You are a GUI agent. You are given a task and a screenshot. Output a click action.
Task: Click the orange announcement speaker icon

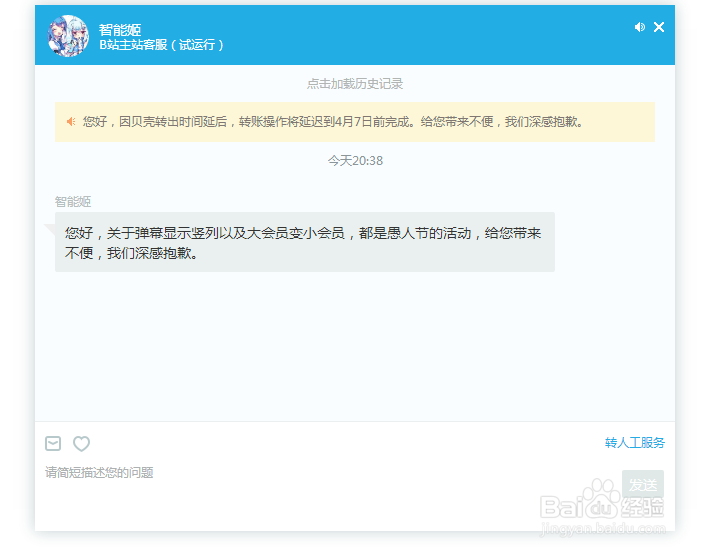coord(71,122)
